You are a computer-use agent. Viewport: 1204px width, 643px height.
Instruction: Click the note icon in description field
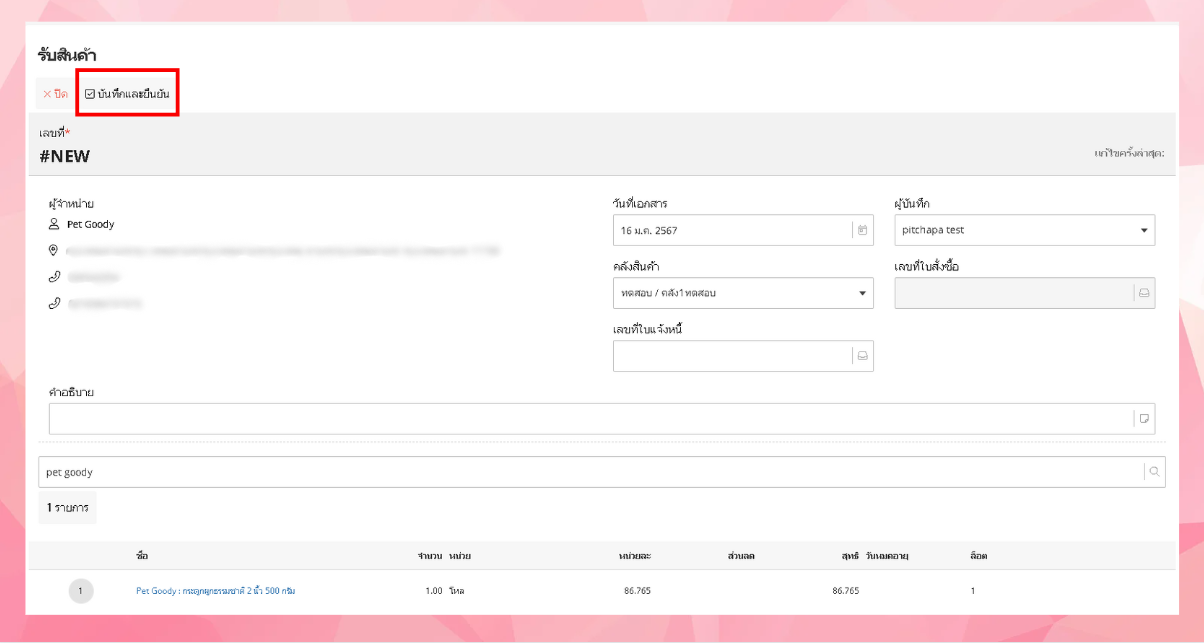1144,419
